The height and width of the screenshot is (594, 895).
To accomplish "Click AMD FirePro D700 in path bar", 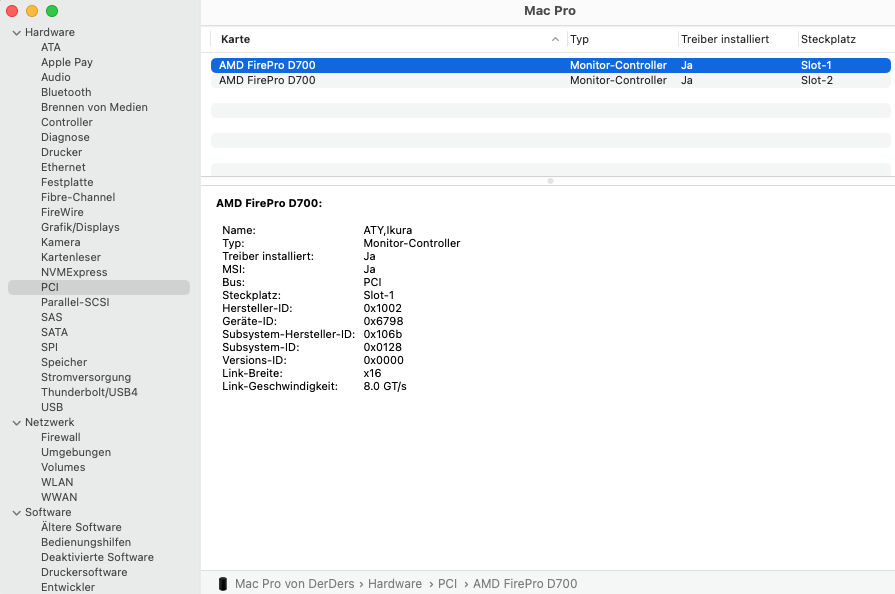I will coord(525,584).
